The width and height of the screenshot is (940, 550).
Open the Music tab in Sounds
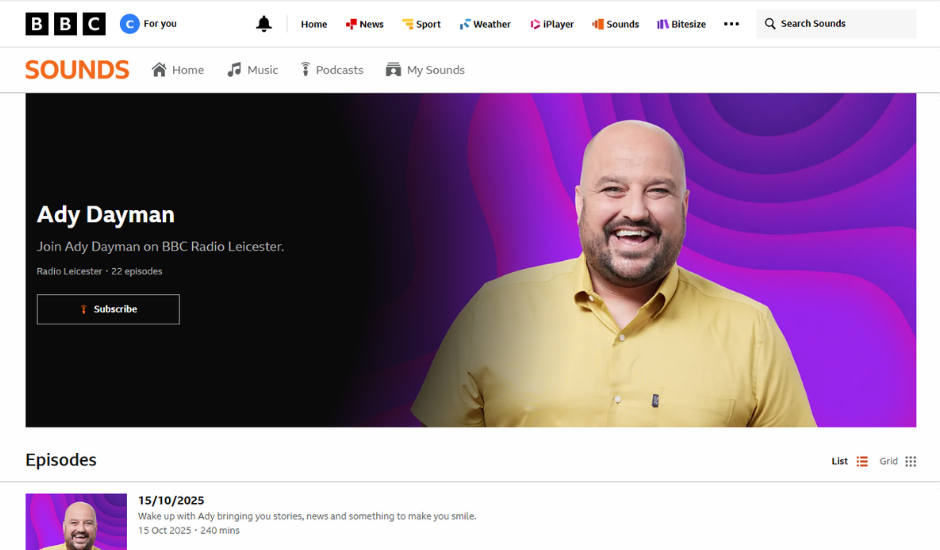pos(253,70)
